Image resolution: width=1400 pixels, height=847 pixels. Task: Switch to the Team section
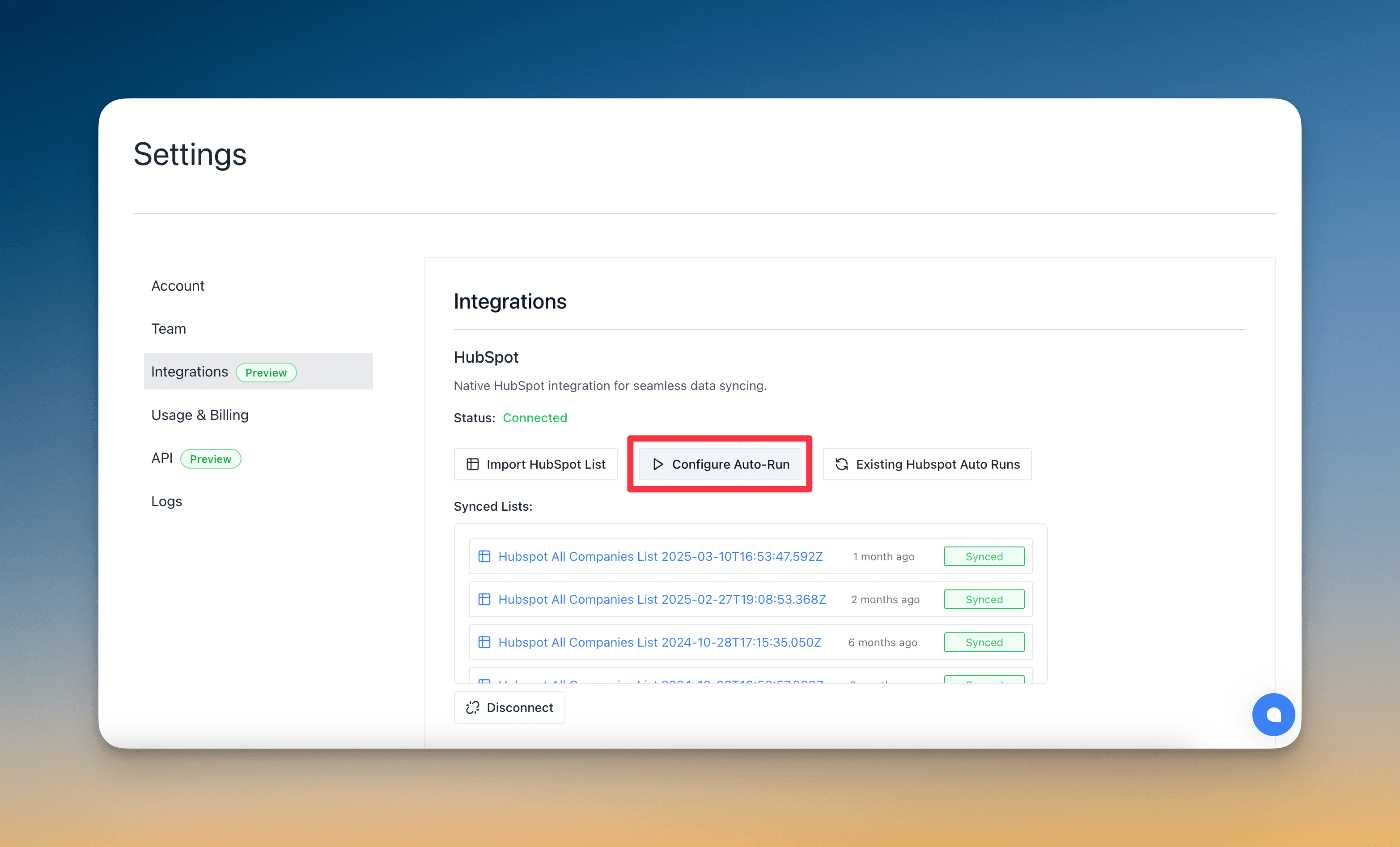(x=168, y=328)
